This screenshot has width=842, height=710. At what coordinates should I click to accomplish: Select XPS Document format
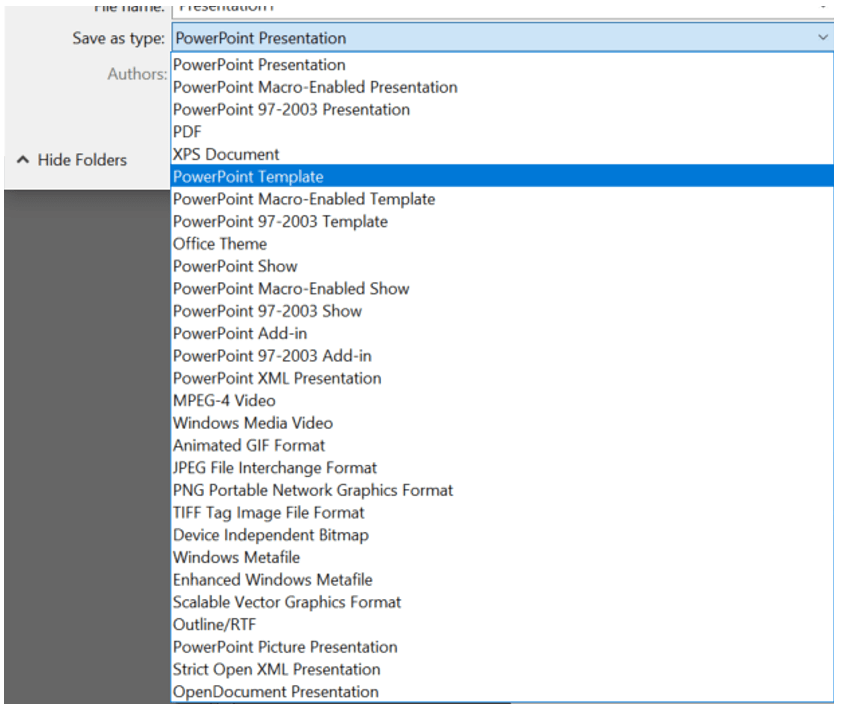(226, 154)
